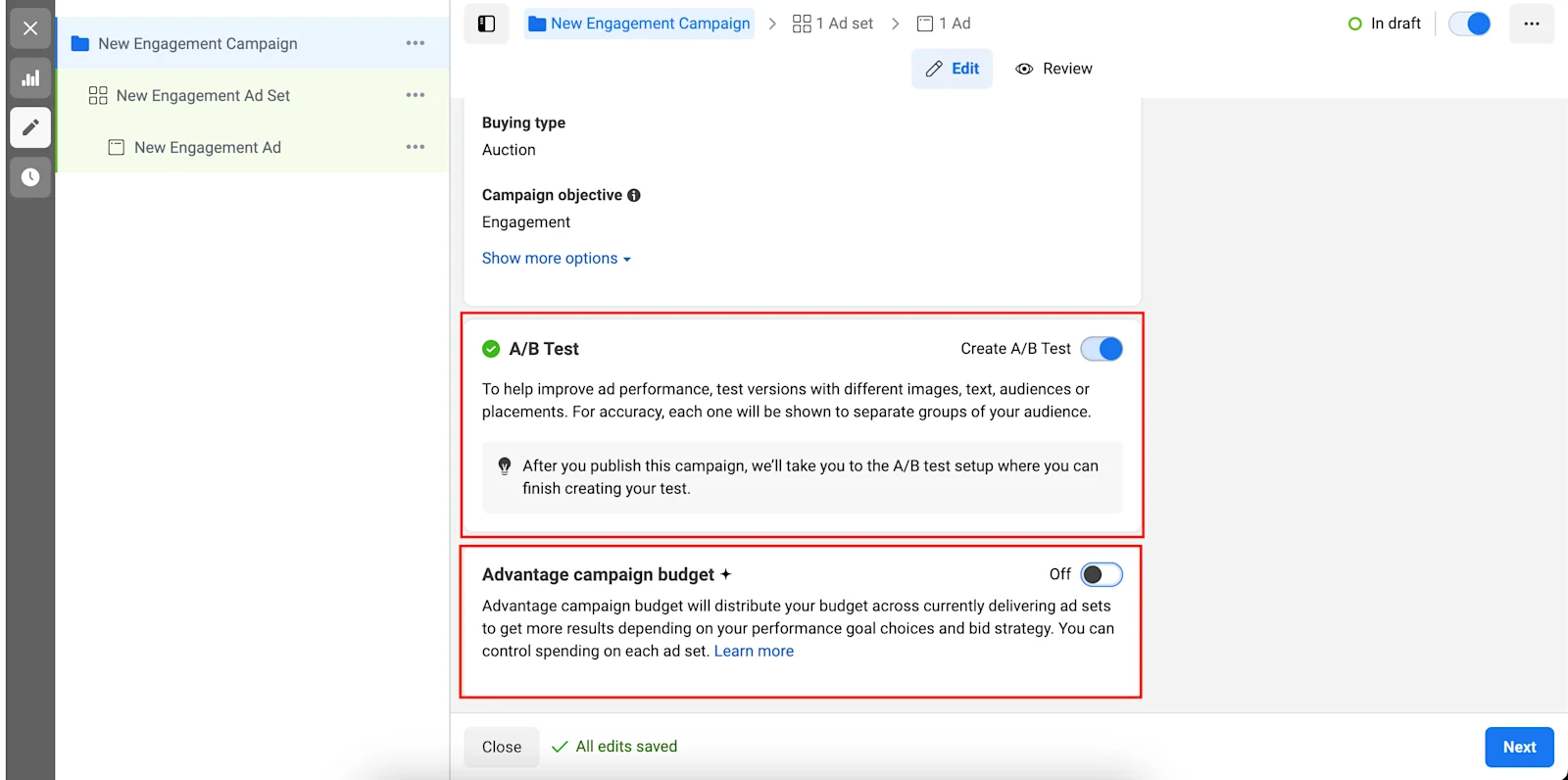The width and height of the screenshot is (1568, 780).
Task: Click the Advantage campaign budget sparkle icon
Action: pos(726,574)
